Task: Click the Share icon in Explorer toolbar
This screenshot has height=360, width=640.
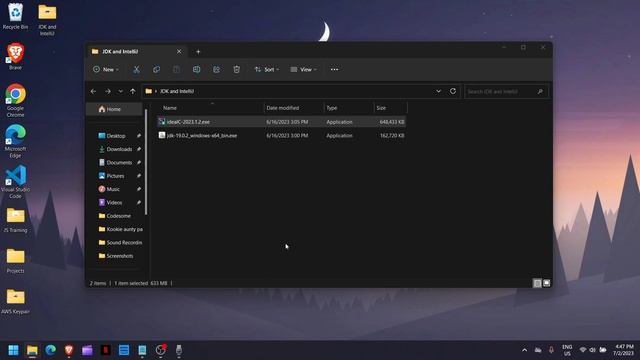Action: click(x=216, y=69)
